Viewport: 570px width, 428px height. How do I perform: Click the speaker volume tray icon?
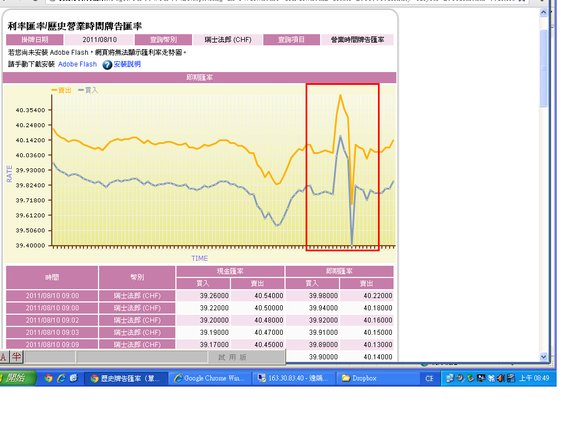point(501,378)
